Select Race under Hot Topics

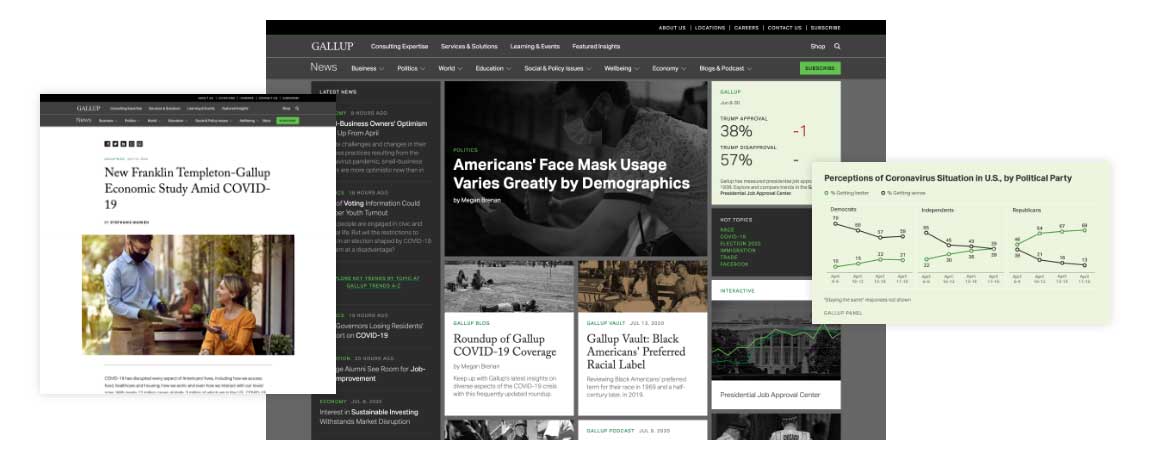(727, 230)
